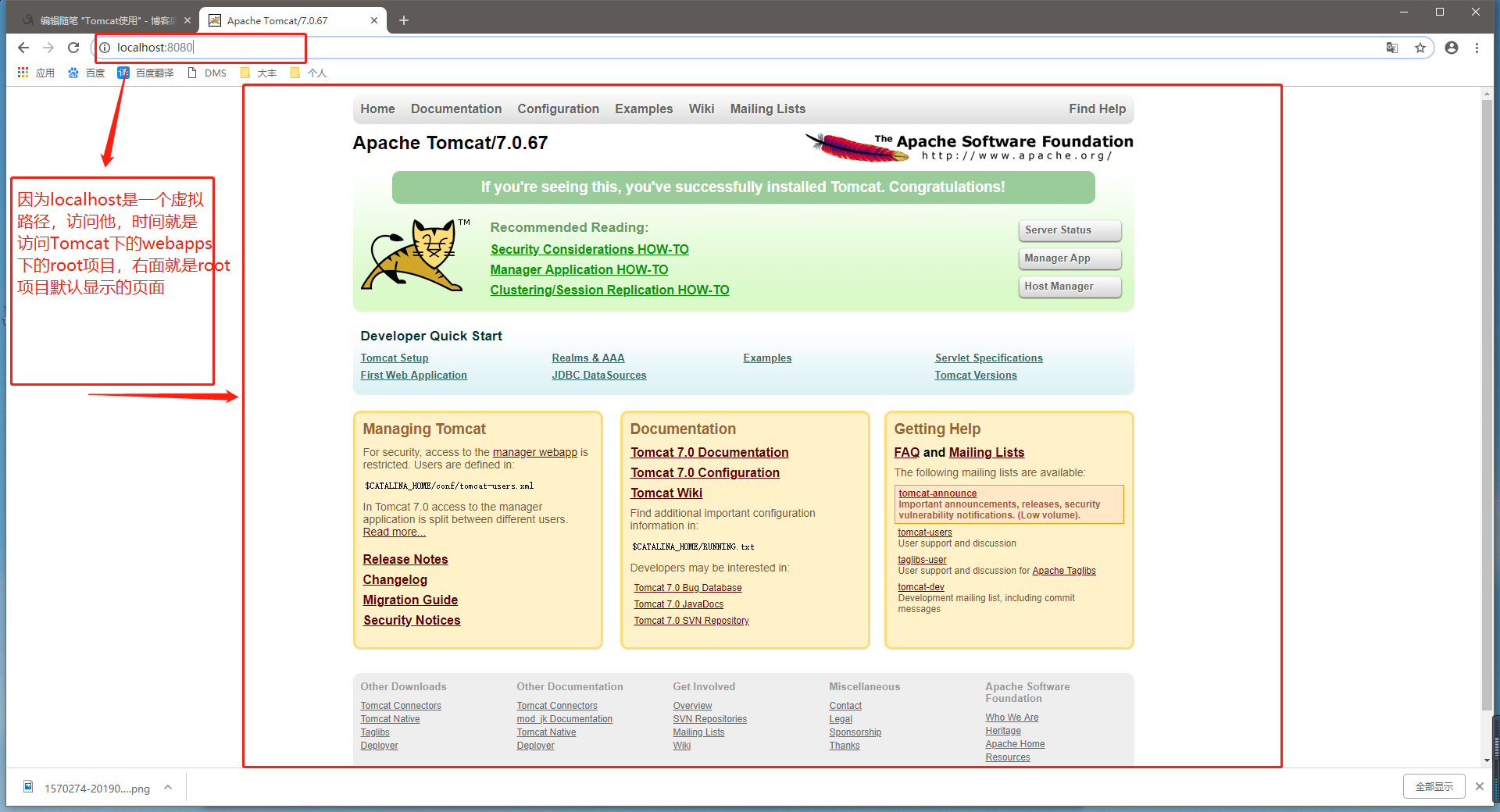The width and height of the screenshot is (1500, 812).
Task: Open the Chrome three-dot menu
Action: pos(1477,48)
